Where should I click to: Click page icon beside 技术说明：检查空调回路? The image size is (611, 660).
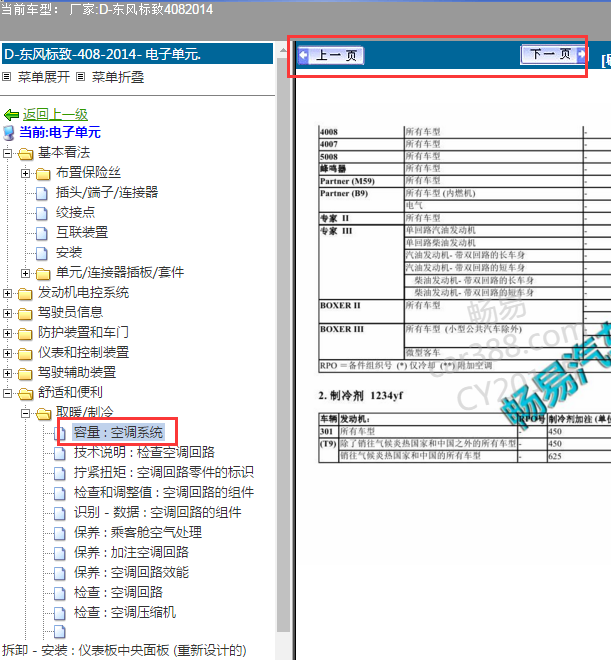coord(60,453)
